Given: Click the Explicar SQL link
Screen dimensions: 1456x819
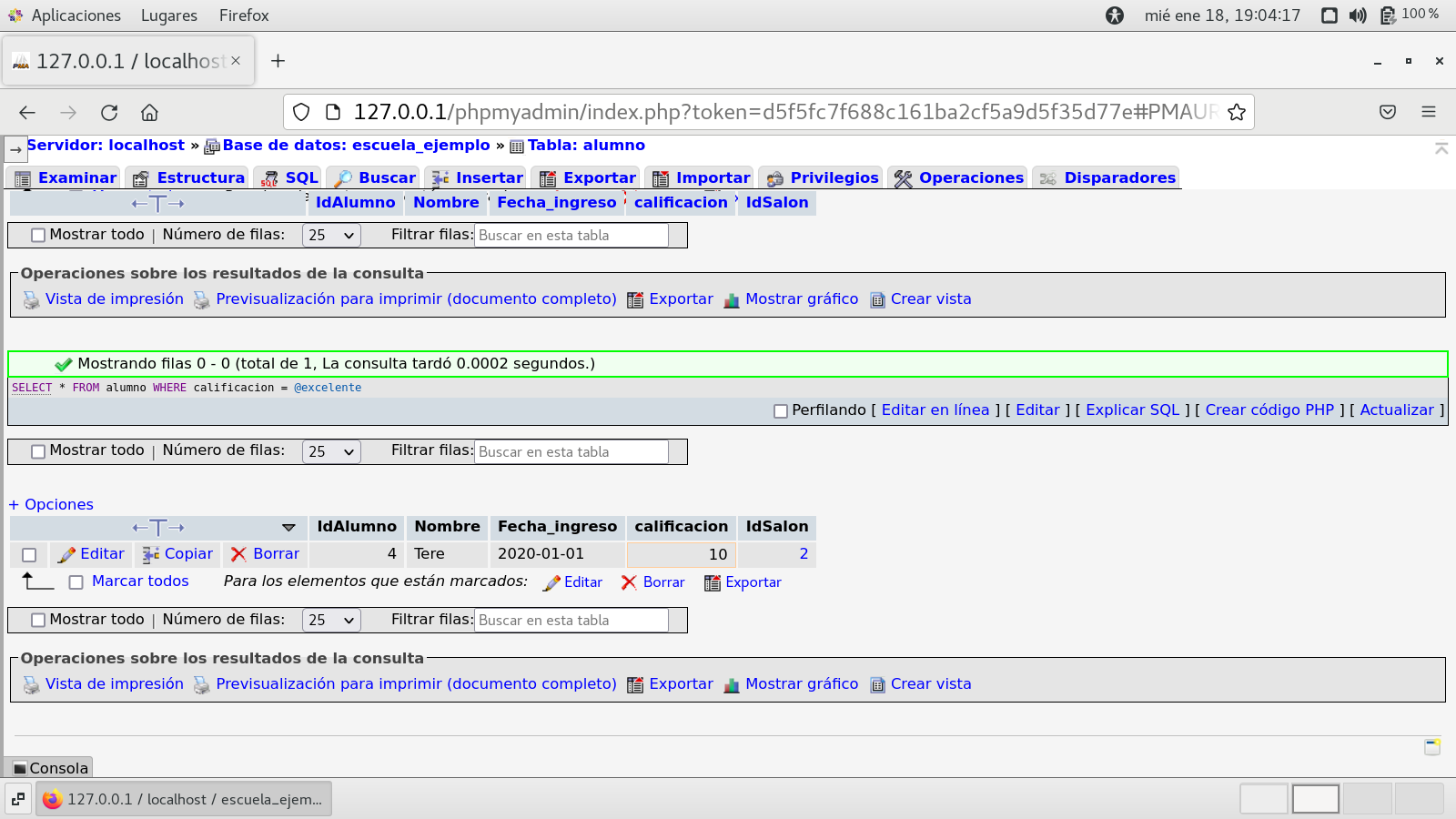Looking at the screenshot, I should pos(1132,410).
